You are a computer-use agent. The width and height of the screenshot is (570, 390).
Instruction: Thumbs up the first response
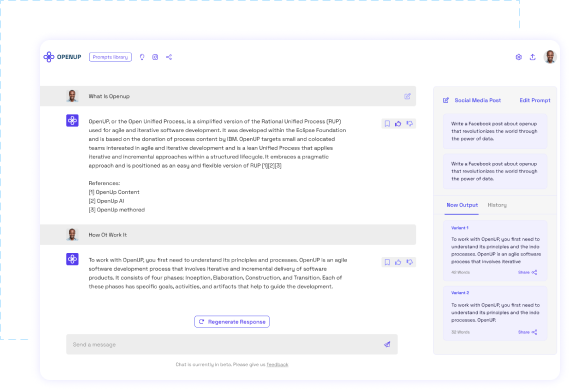pos(398,124)
